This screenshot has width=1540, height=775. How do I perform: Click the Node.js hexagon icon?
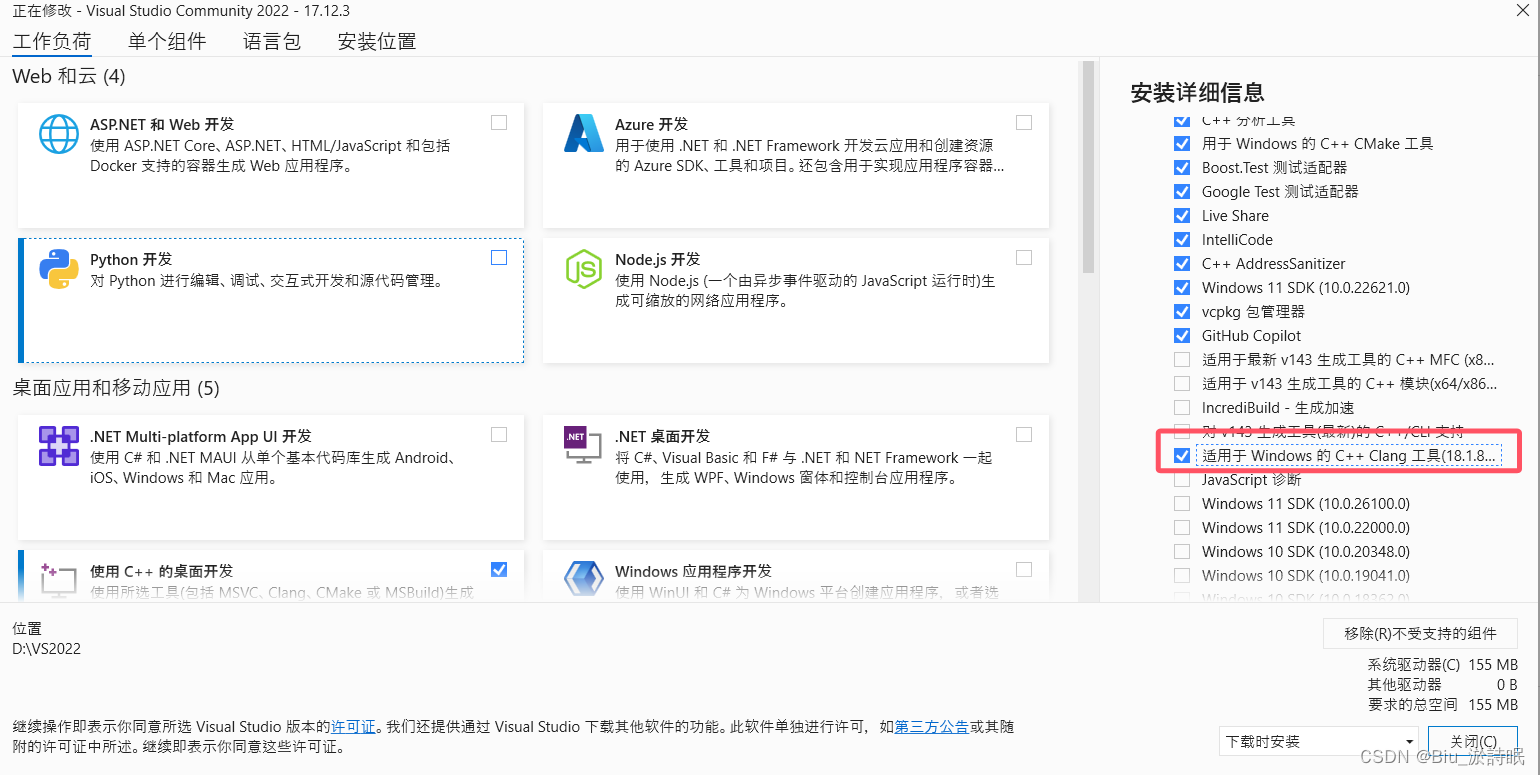pos(584,269)
